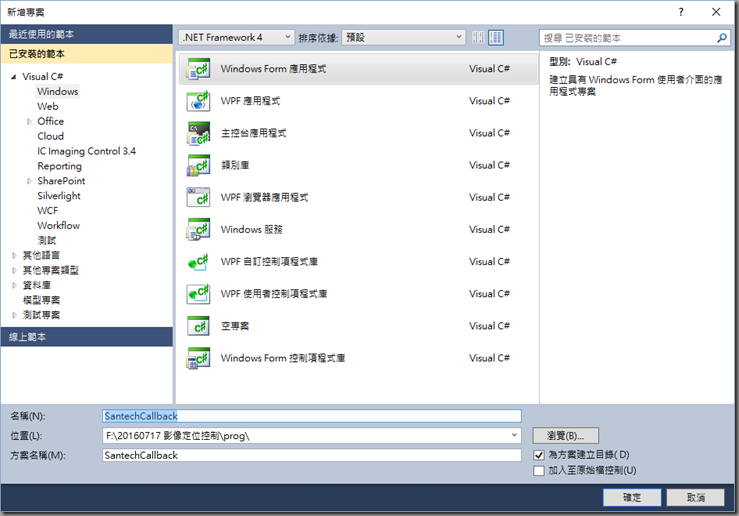
Task: Select the Reporting tree item
Action: 59,166
